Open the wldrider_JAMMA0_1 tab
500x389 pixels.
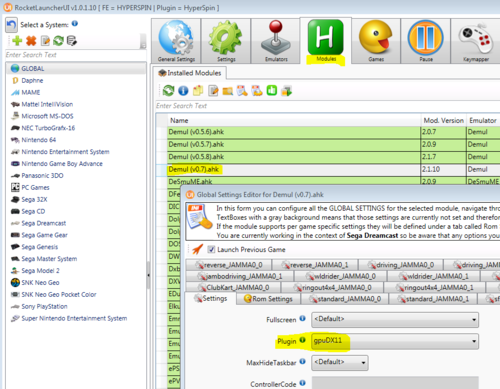434,276
